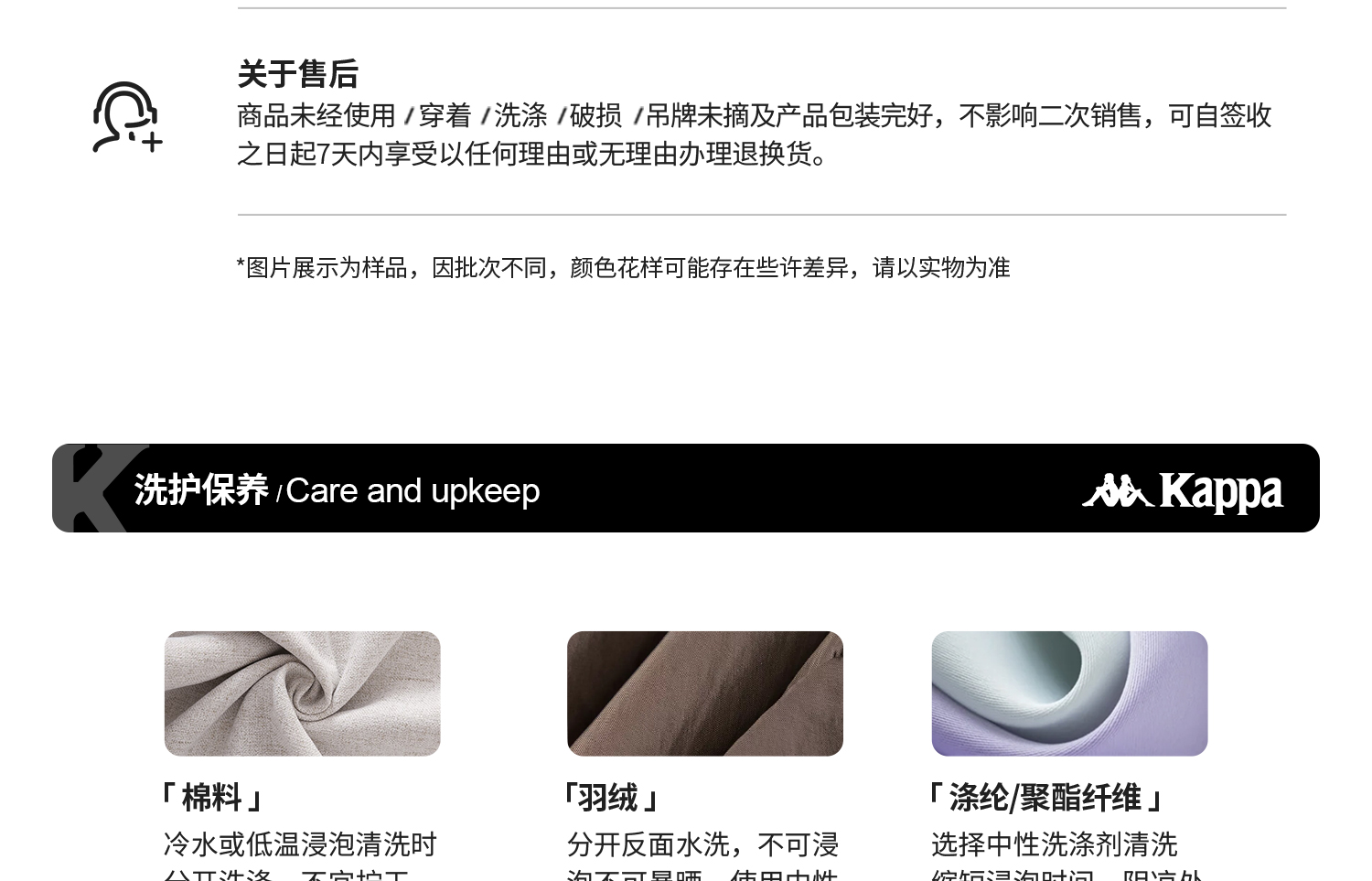Click the divider line below 关于售后 section

[x=762, y=215]
